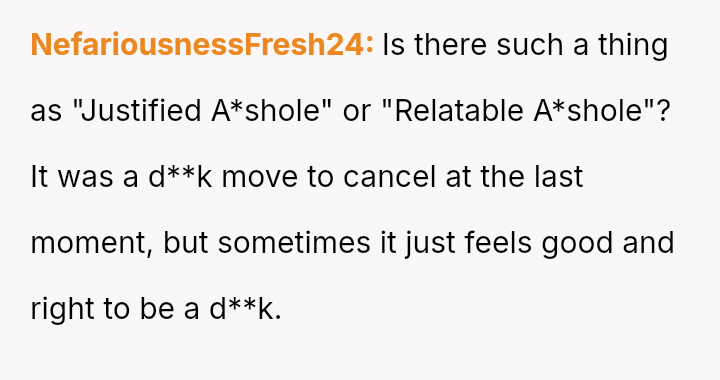Click the words "at the last"
The height and width of the screenshot is (380, 720).
[x=514, y=177]
